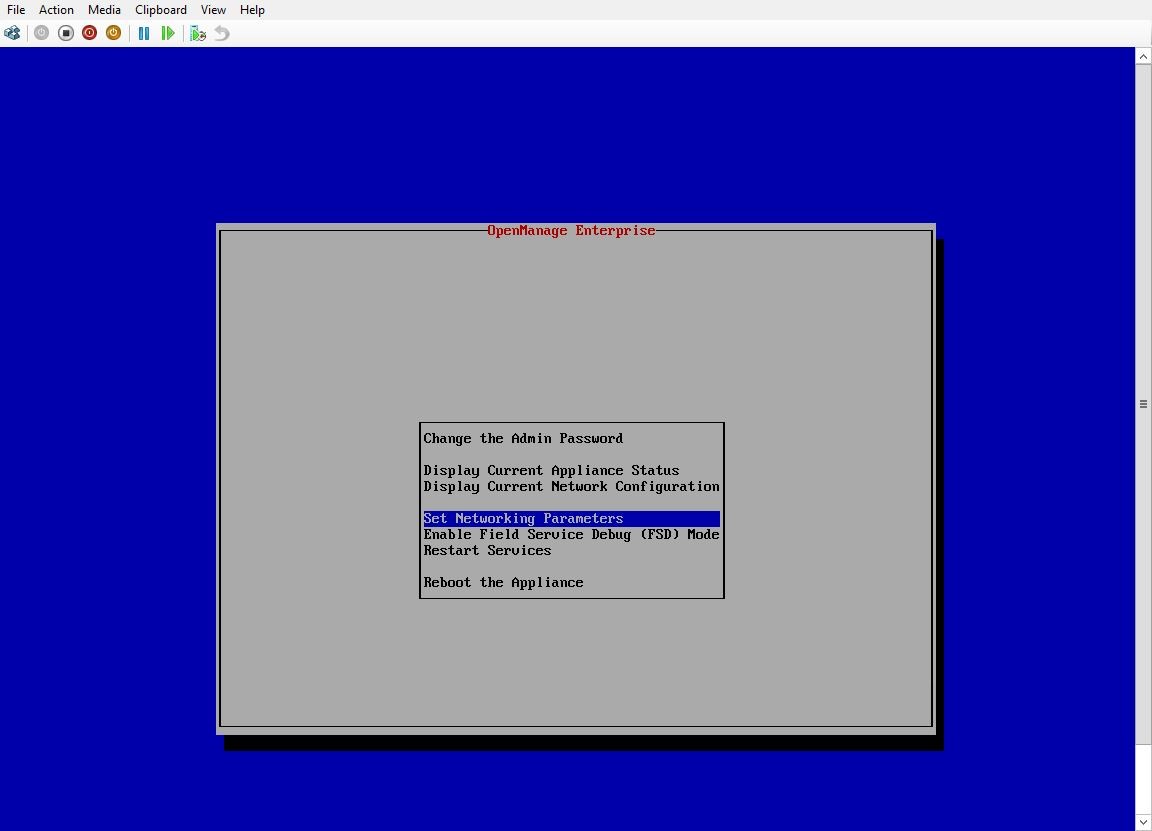Shut down the VM using the red power icon
Image resolution: width=1152 pixels, height=831 pixels.
pyautogui.click(x=90, y=33)
